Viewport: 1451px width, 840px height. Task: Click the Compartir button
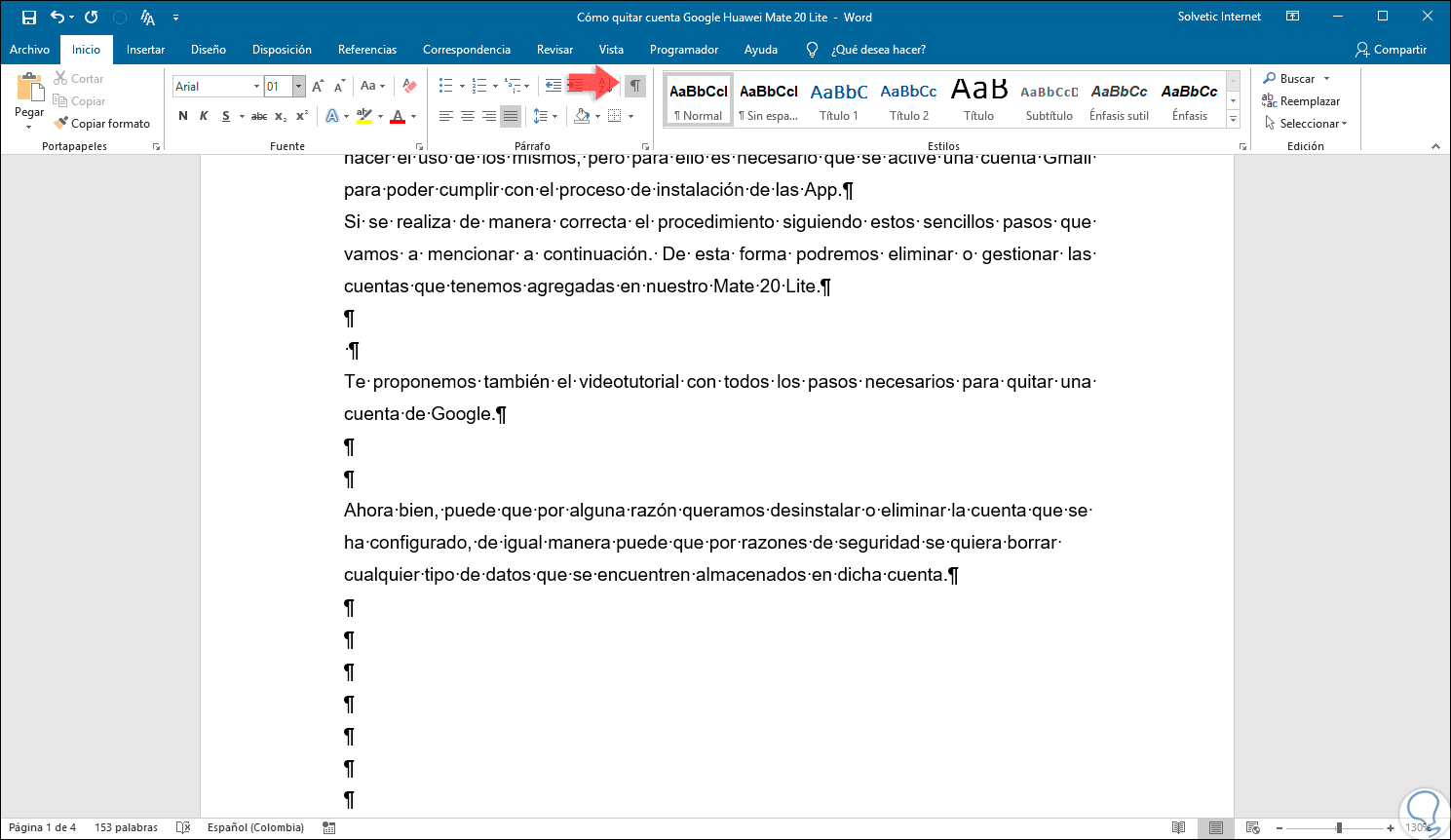[x=1392, y=50]
